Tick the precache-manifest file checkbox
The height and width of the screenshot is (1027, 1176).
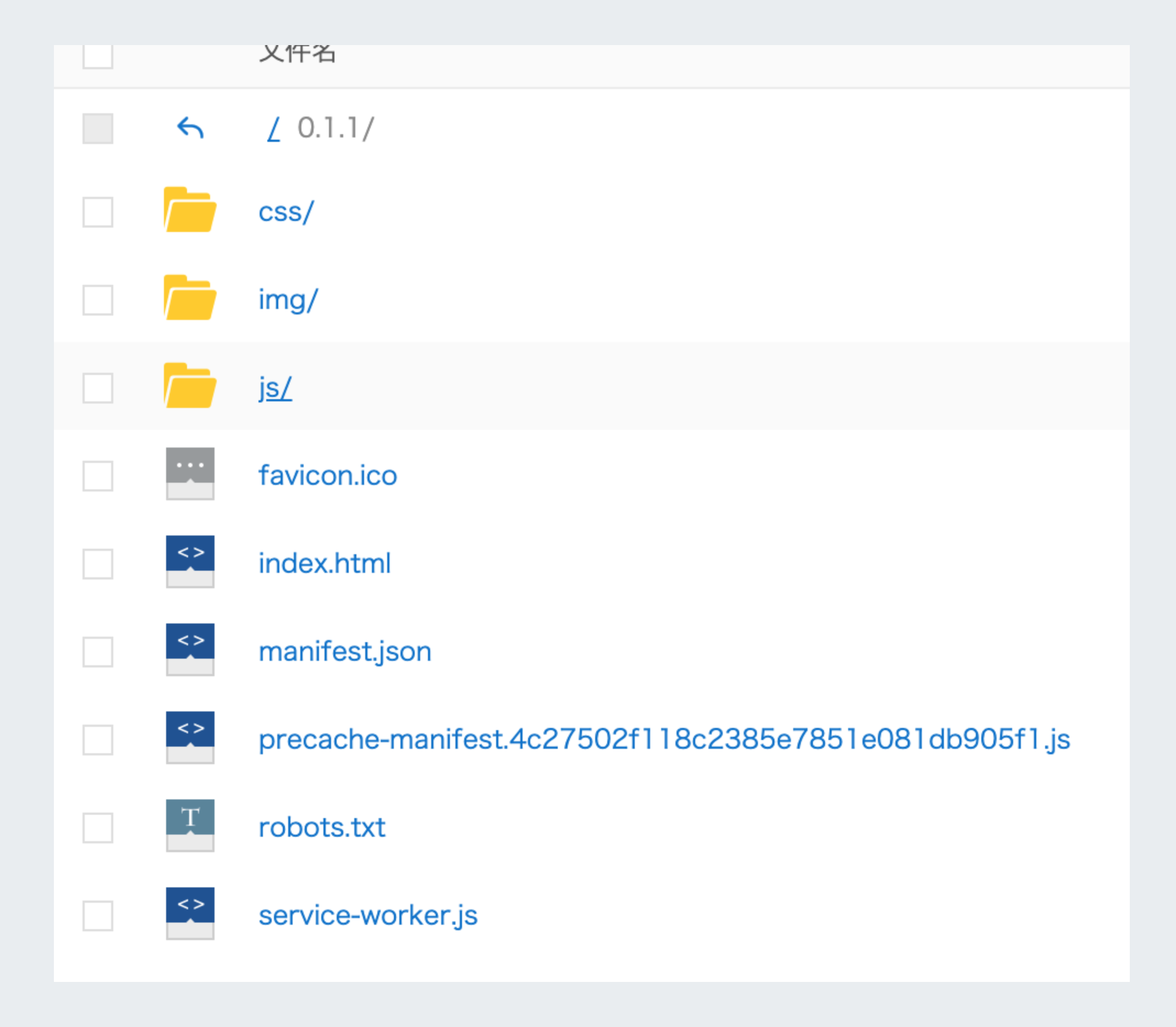tap(97, 740)
